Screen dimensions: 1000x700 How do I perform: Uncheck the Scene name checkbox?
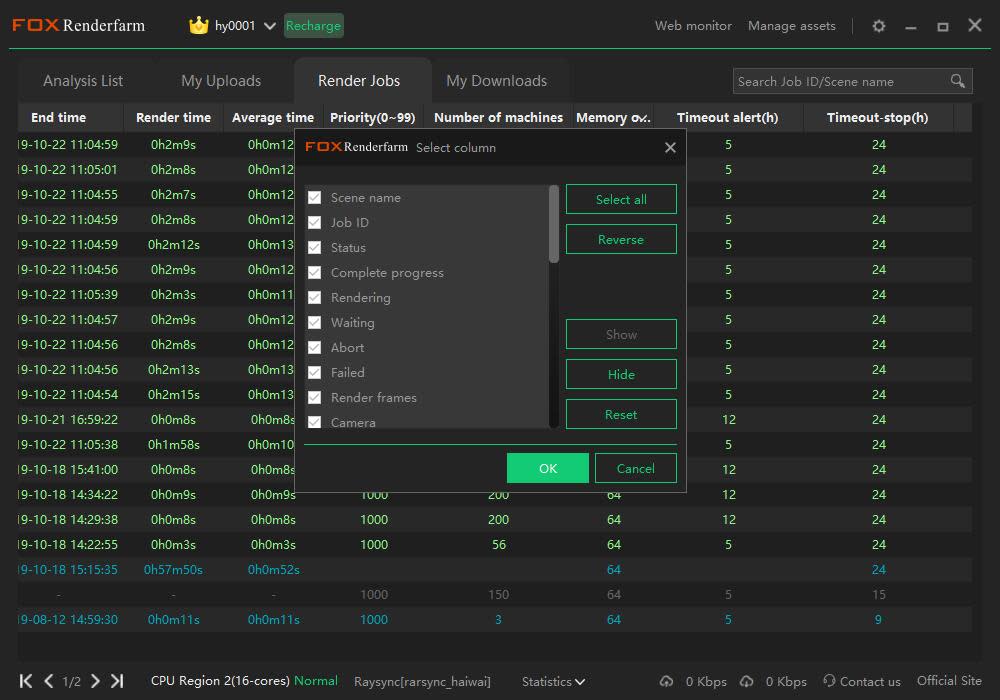315,198
